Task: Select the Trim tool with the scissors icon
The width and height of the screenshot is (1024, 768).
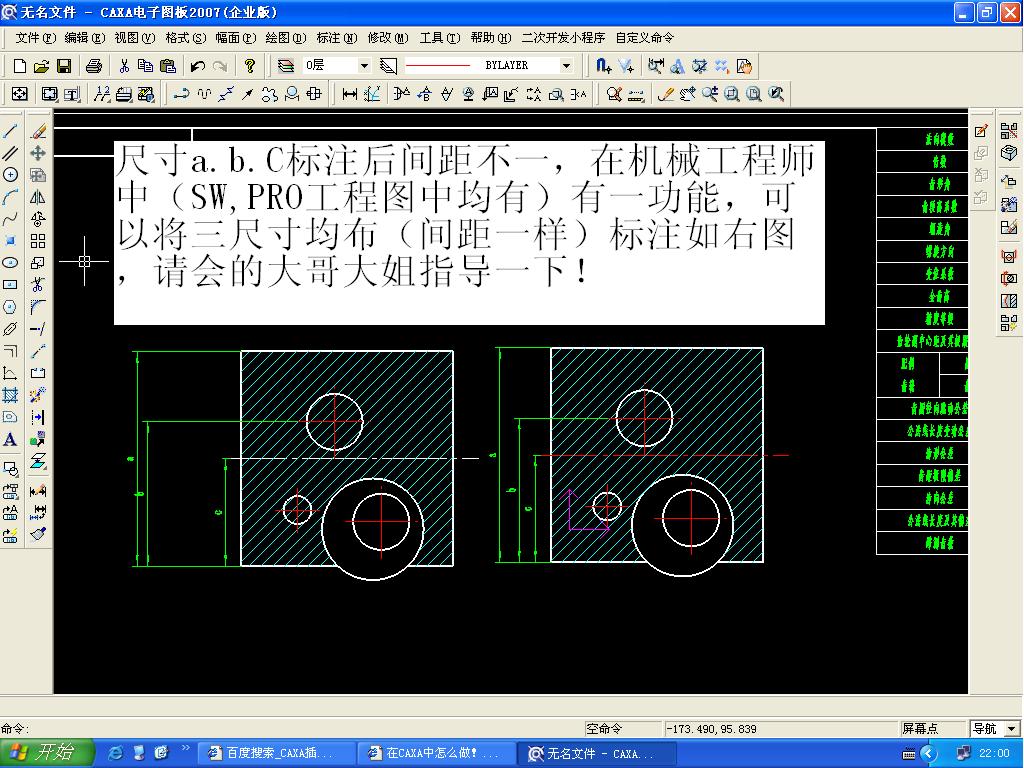Action: click(x=38, y=285)
